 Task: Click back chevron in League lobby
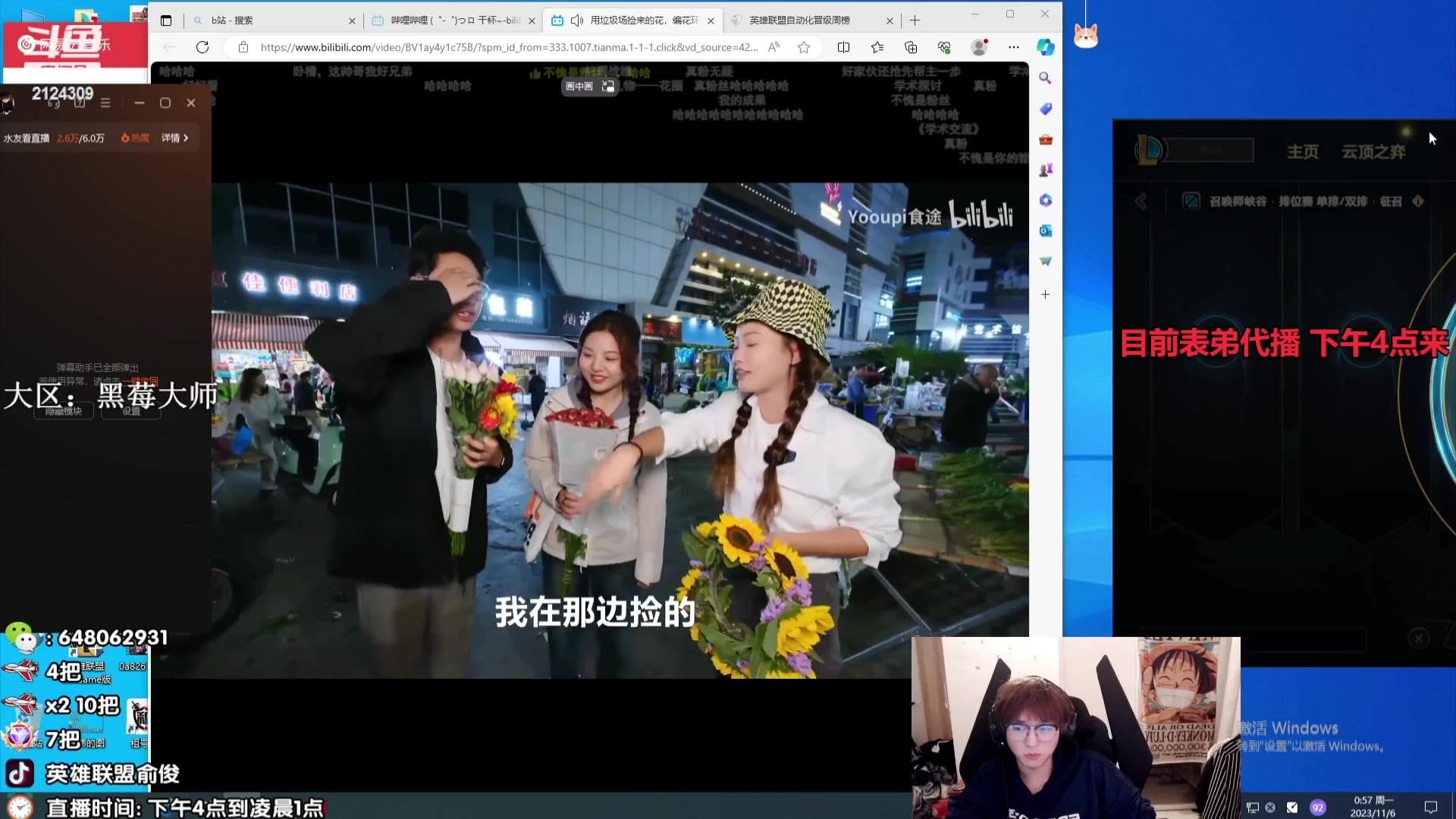click(1141, 201)
